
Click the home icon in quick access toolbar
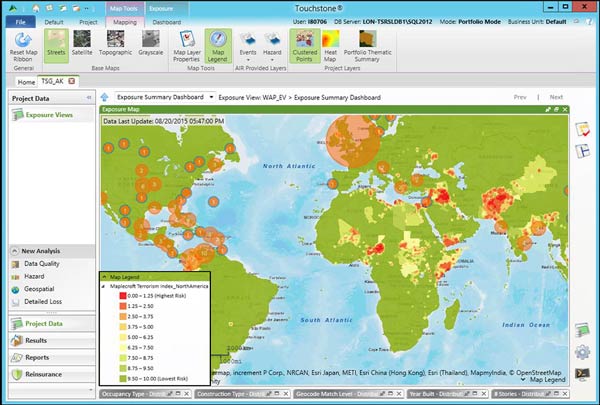tap(36, 8)
